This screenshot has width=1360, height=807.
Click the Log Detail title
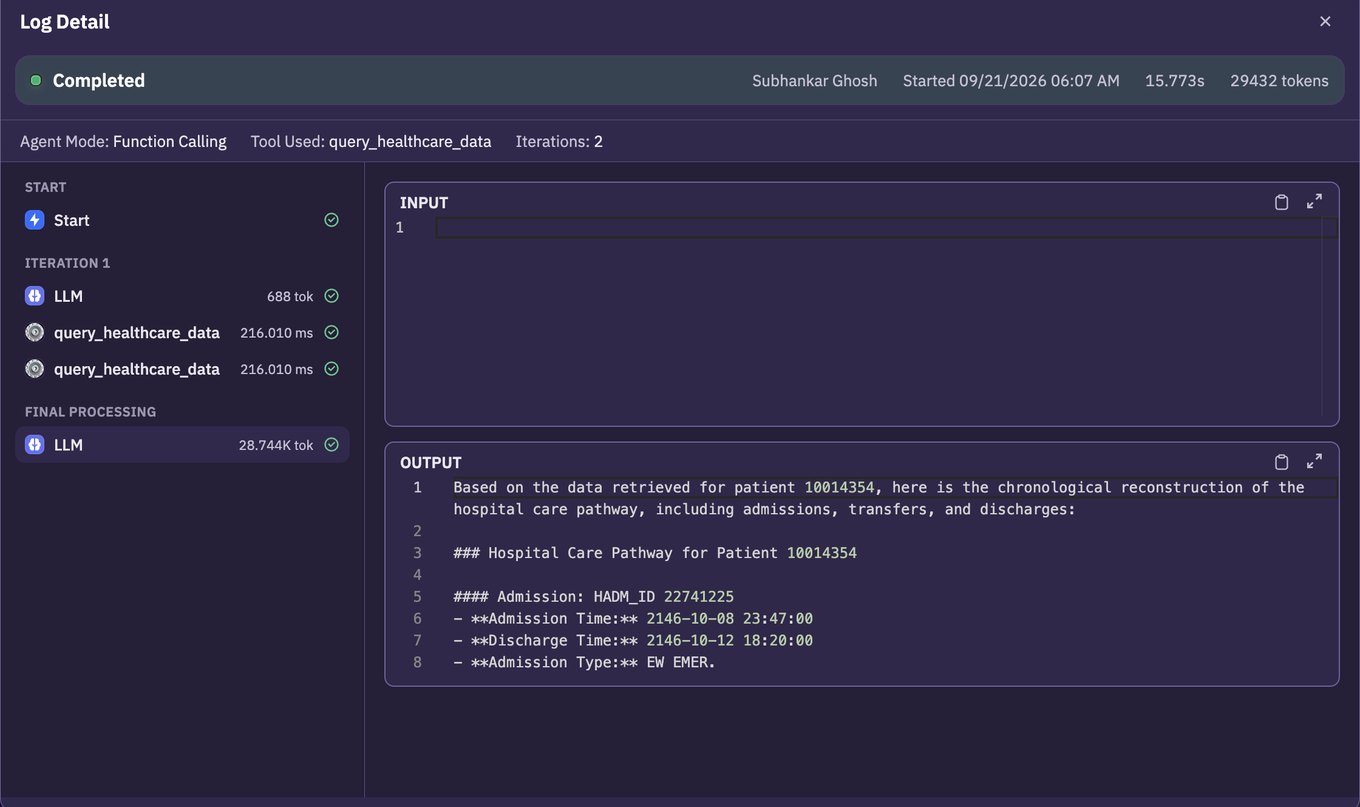[x=65, y=22]
